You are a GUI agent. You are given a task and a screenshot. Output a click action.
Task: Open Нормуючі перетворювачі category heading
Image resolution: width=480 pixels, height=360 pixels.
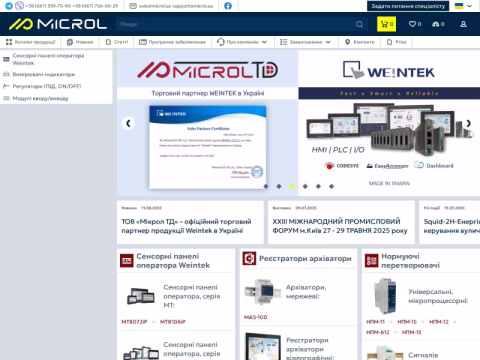click(x=410, y=261)
